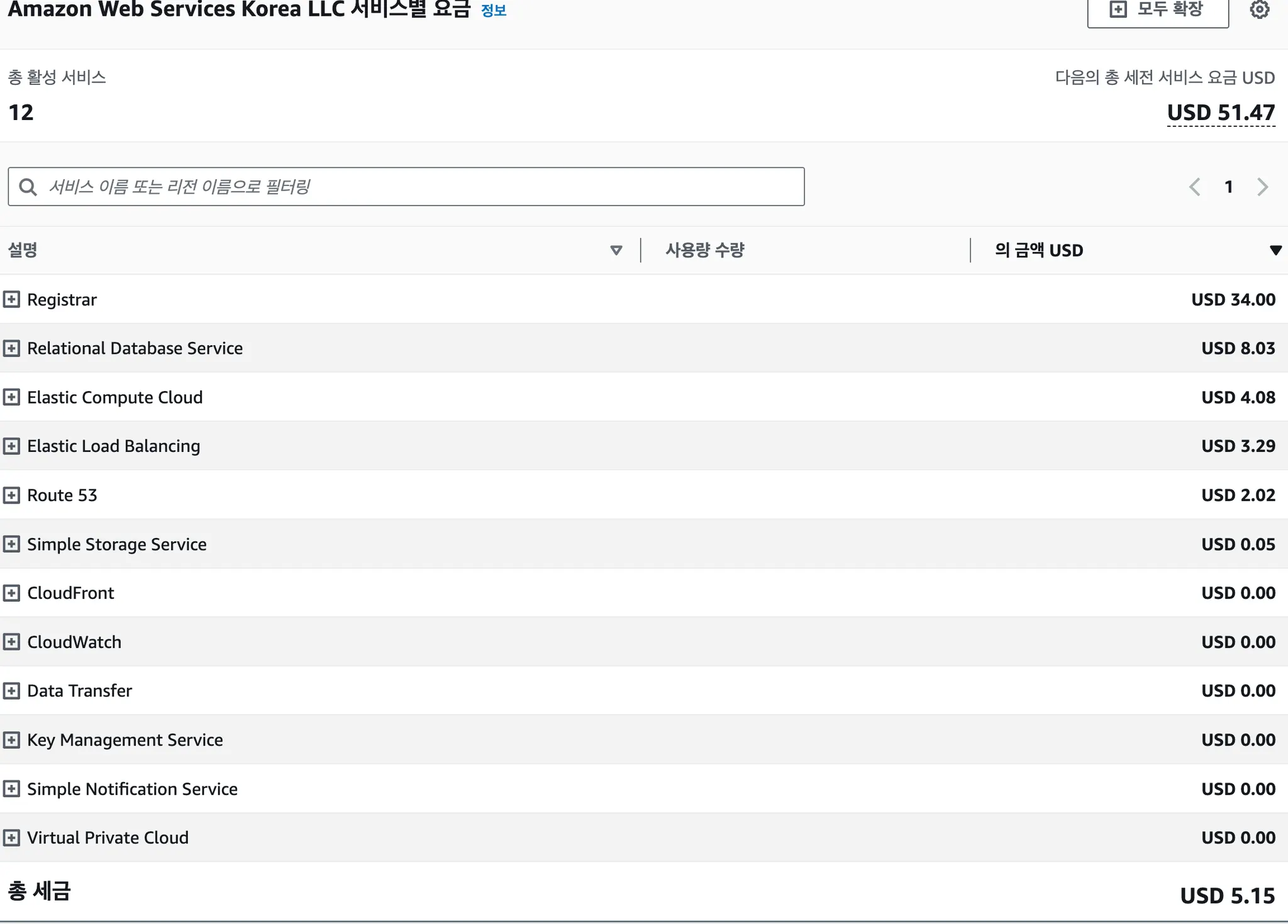Sort by the 설명 column arrow

pyautogui.click(x=616, y=250)
